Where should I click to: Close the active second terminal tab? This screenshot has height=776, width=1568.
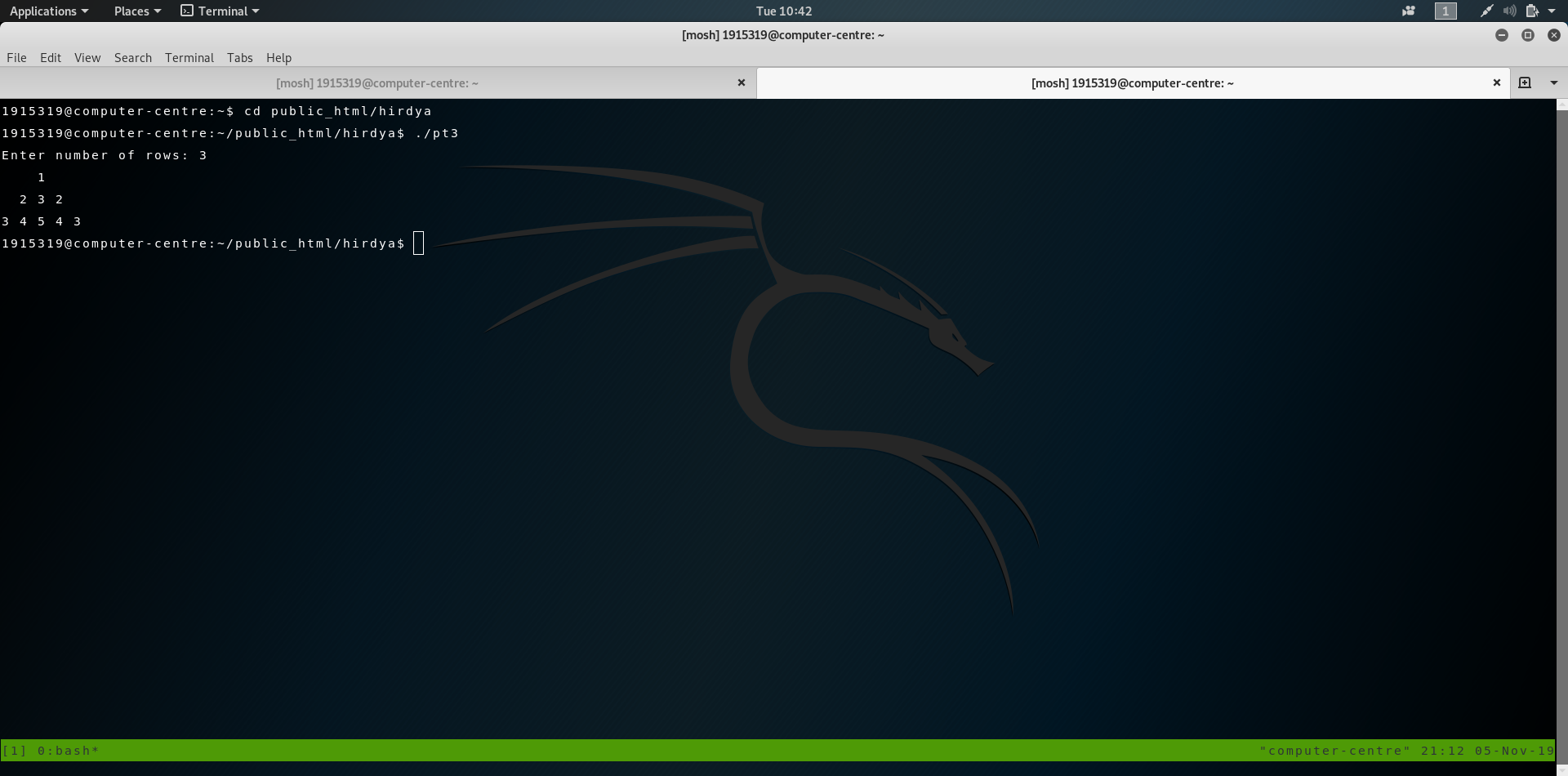click(1497, 83)
